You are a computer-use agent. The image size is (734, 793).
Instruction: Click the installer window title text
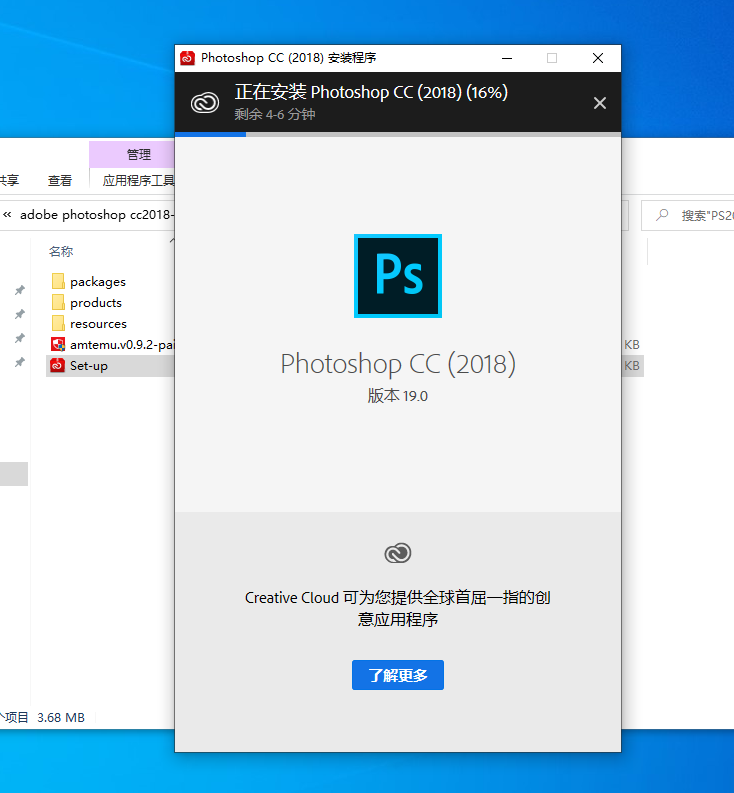tap(288, 58)
